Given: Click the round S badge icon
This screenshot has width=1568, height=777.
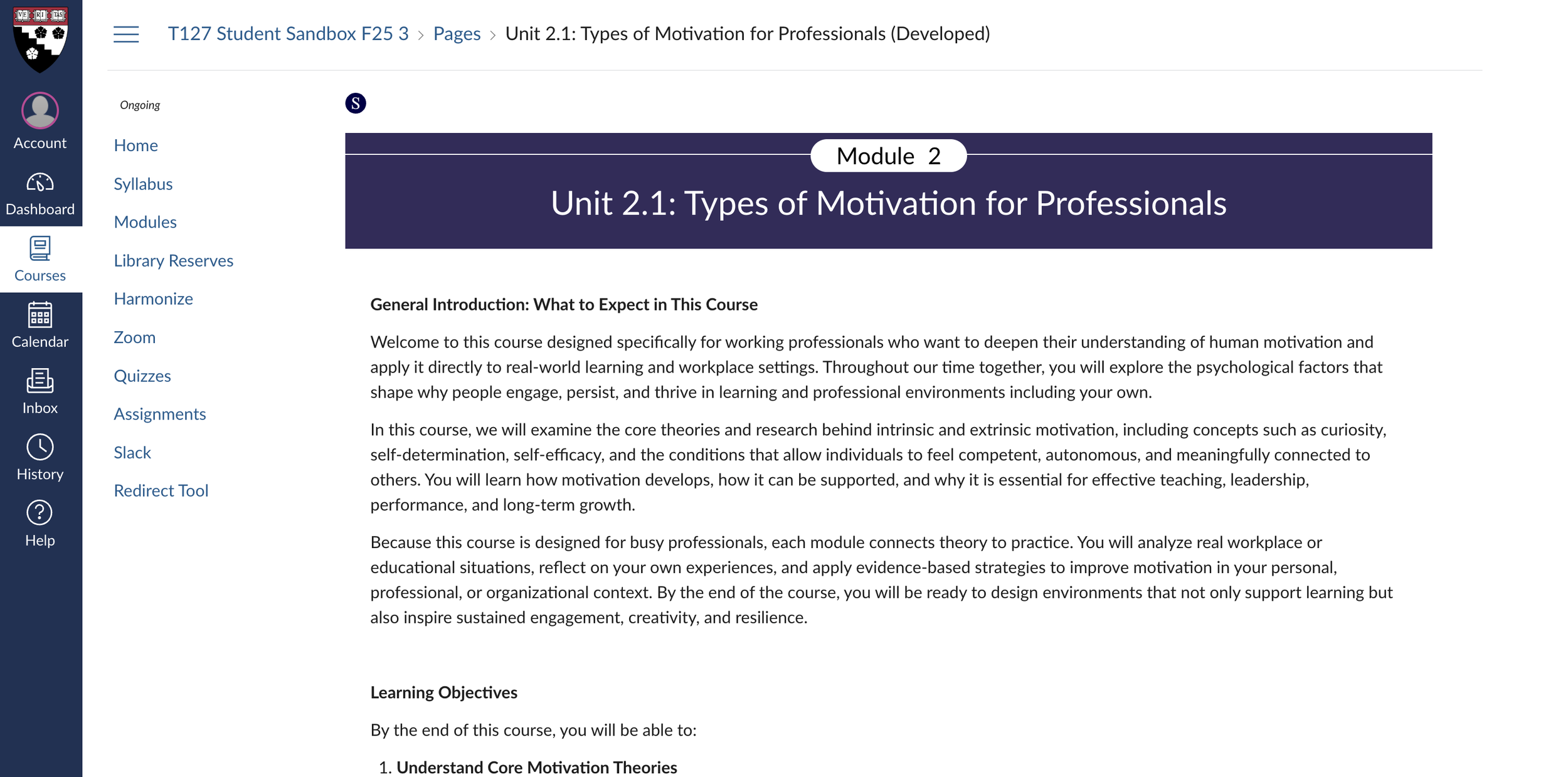Looking at the screenshot, I should tap(356, 103).
